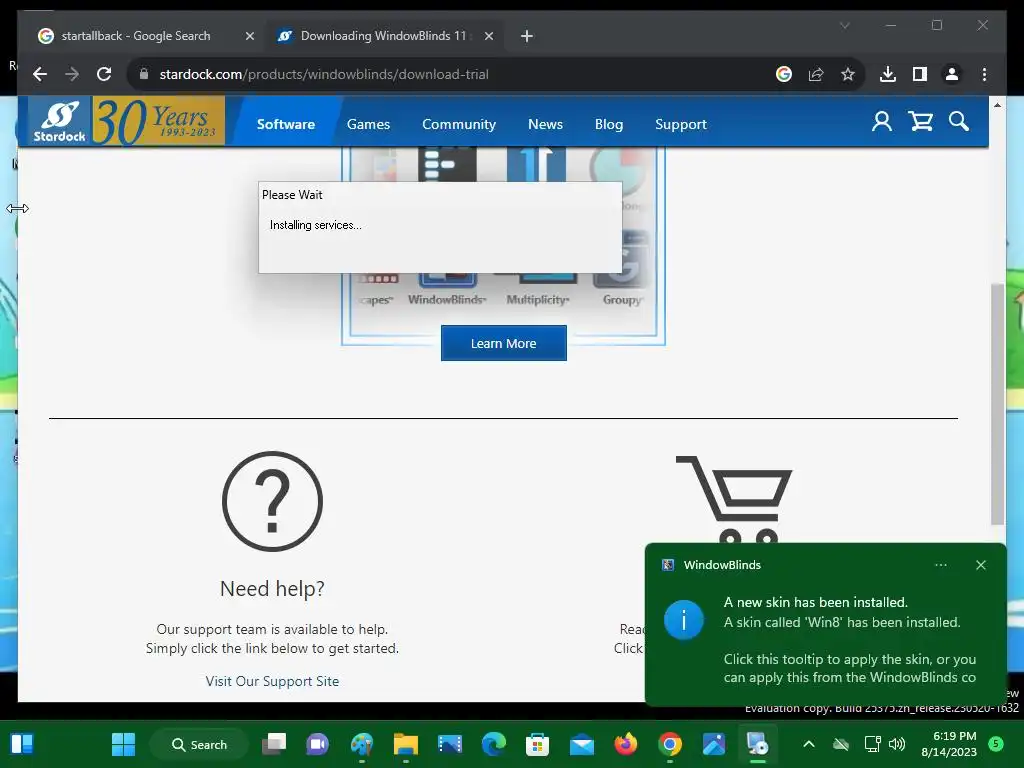1024x768 pixels.
Task: Open File Explorer from the taskbar
Action: click(x=406, y=744)
